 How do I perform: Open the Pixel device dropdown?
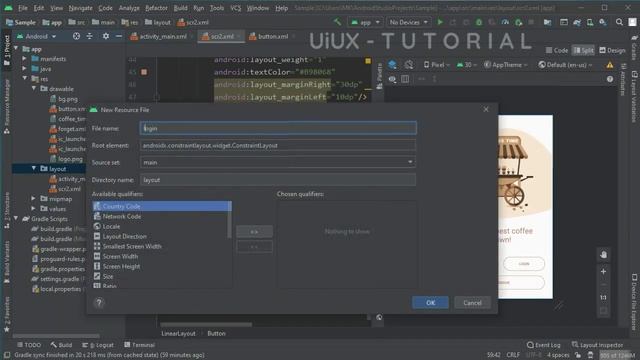pos(437,65)
